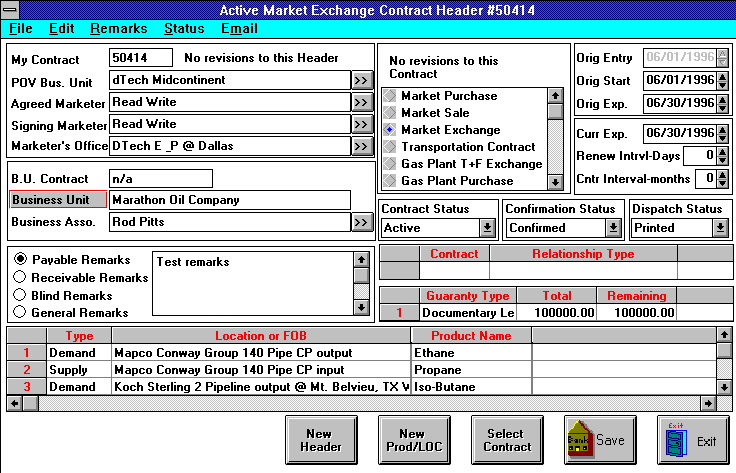The width and height of the screenshot is (736, 473).
Task: Select the Transportation Contract type
Action: point(460,147)
